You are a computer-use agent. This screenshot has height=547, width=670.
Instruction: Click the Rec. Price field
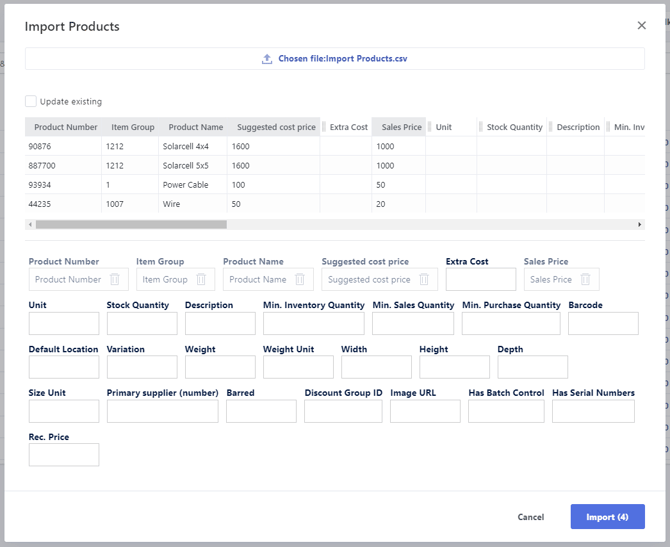(x=64, y=455)
